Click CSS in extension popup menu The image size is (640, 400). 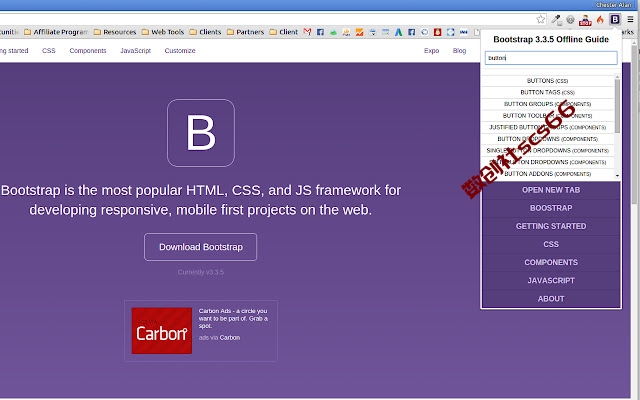click(x=551, y=244)
